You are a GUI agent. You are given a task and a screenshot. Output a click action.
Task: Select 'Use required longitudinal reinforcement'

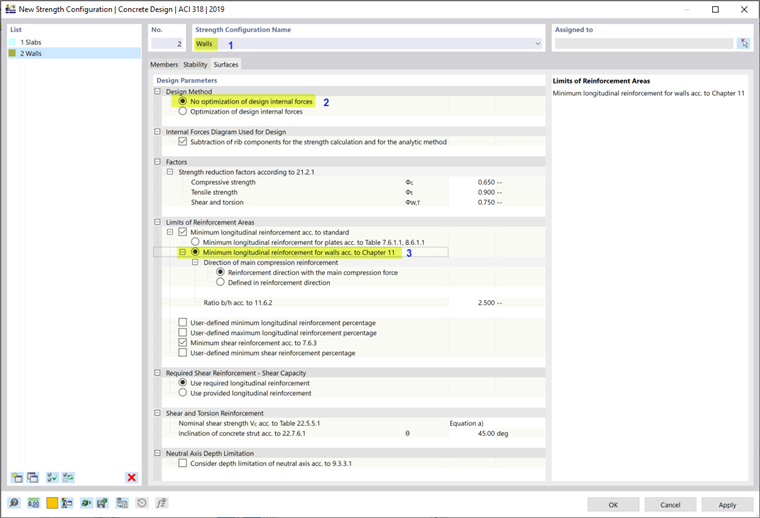pyautogui.click(x=183, y=383)
